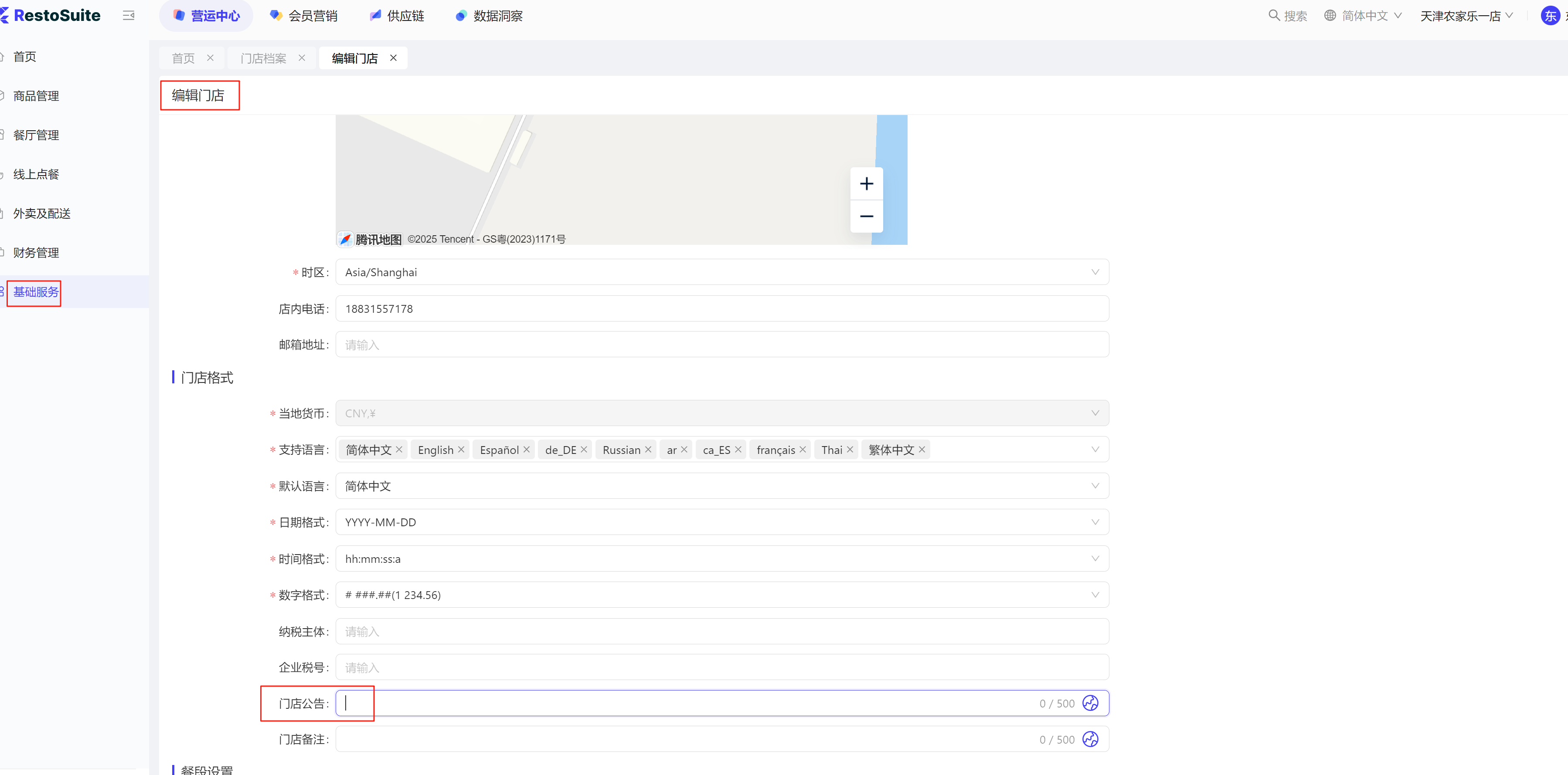The width and height of the screenshot is (1568, 775).
Task: Click the map zoom out minus button
Action: point(866,217)
